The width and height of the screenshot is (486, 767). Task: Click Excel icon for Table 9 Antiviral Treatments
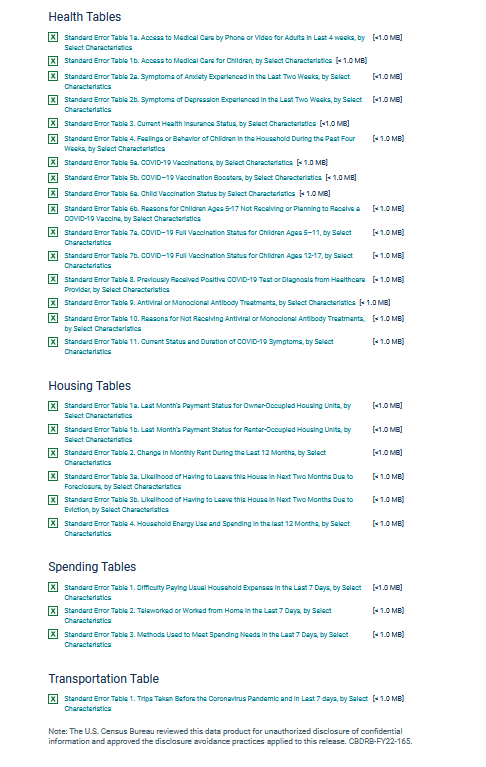coord(53,303)
